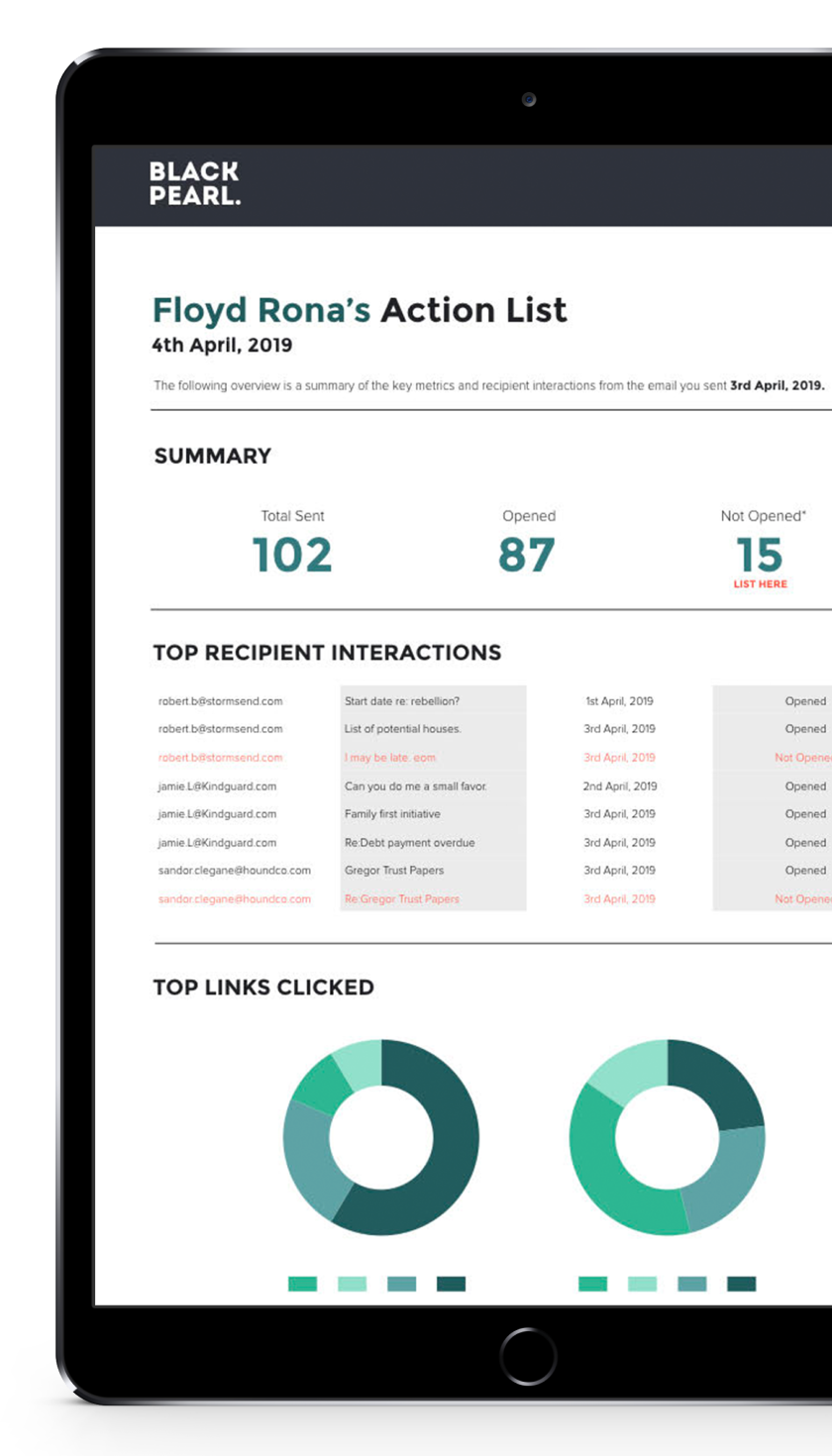Click the grey-blue legend swatch under the first donut chart
This screenshot has width=832, height=1456.
point(402,1284)
